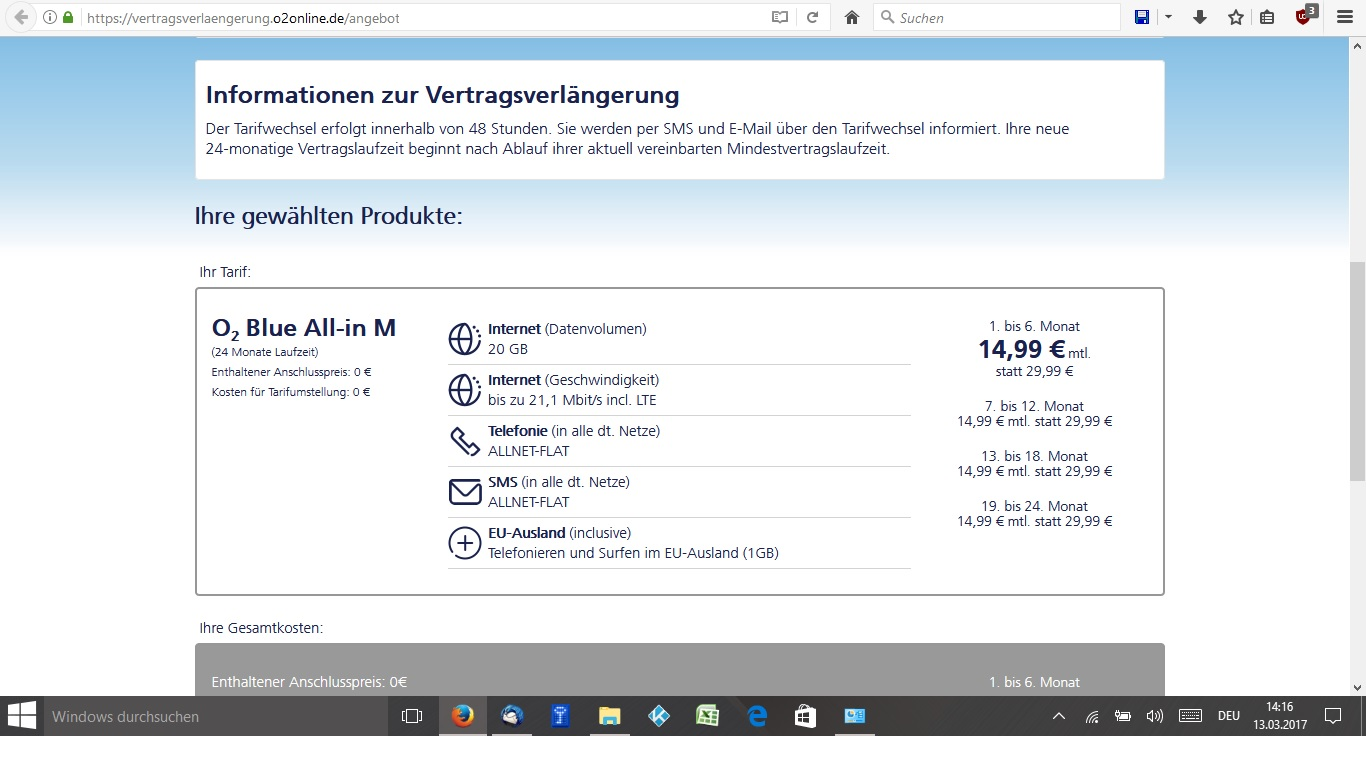
Task: Click the 'Informationen zur Vertragsverlängerung' heading
Action: [442, 95]
